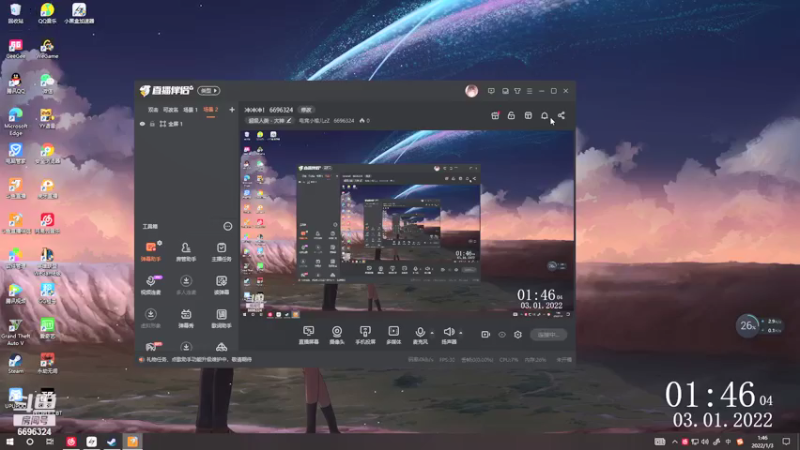Open 弹幕助手 small gear settings badge
The image size is (800, 450).
[x=160, y=243]
